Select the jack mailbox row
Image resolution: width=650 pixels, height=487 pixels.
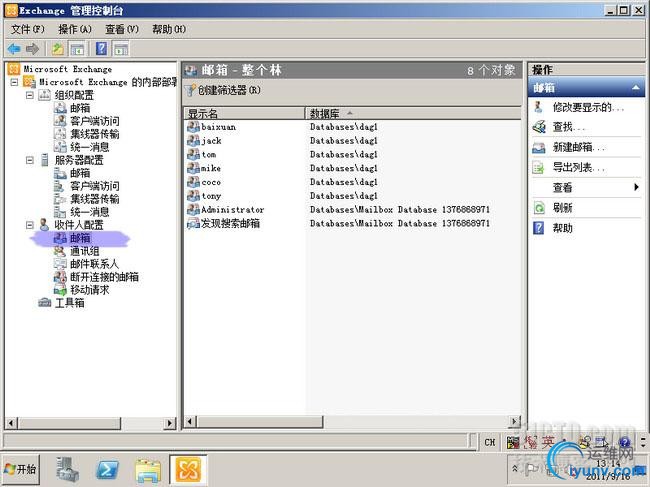[352, 141]
